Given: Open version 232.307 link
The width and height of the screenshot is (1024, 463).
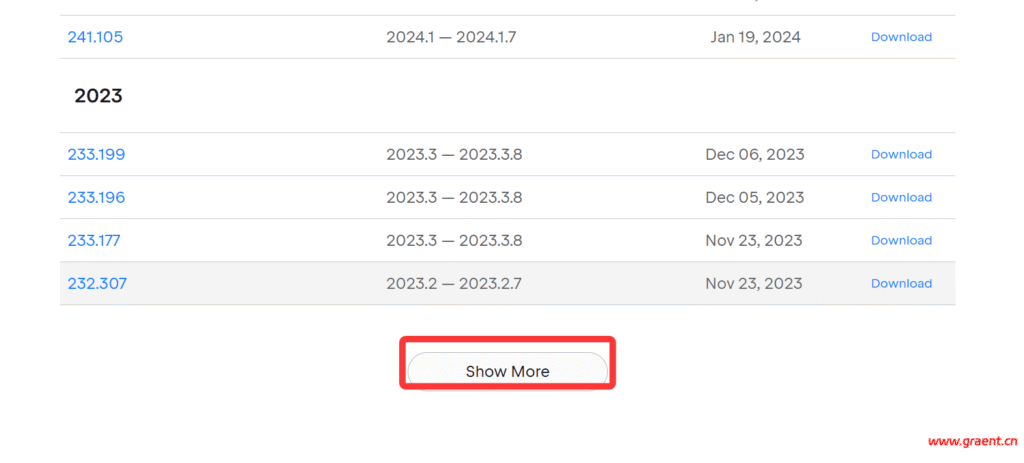Looking at the screenshot, I should coord(97,283).
